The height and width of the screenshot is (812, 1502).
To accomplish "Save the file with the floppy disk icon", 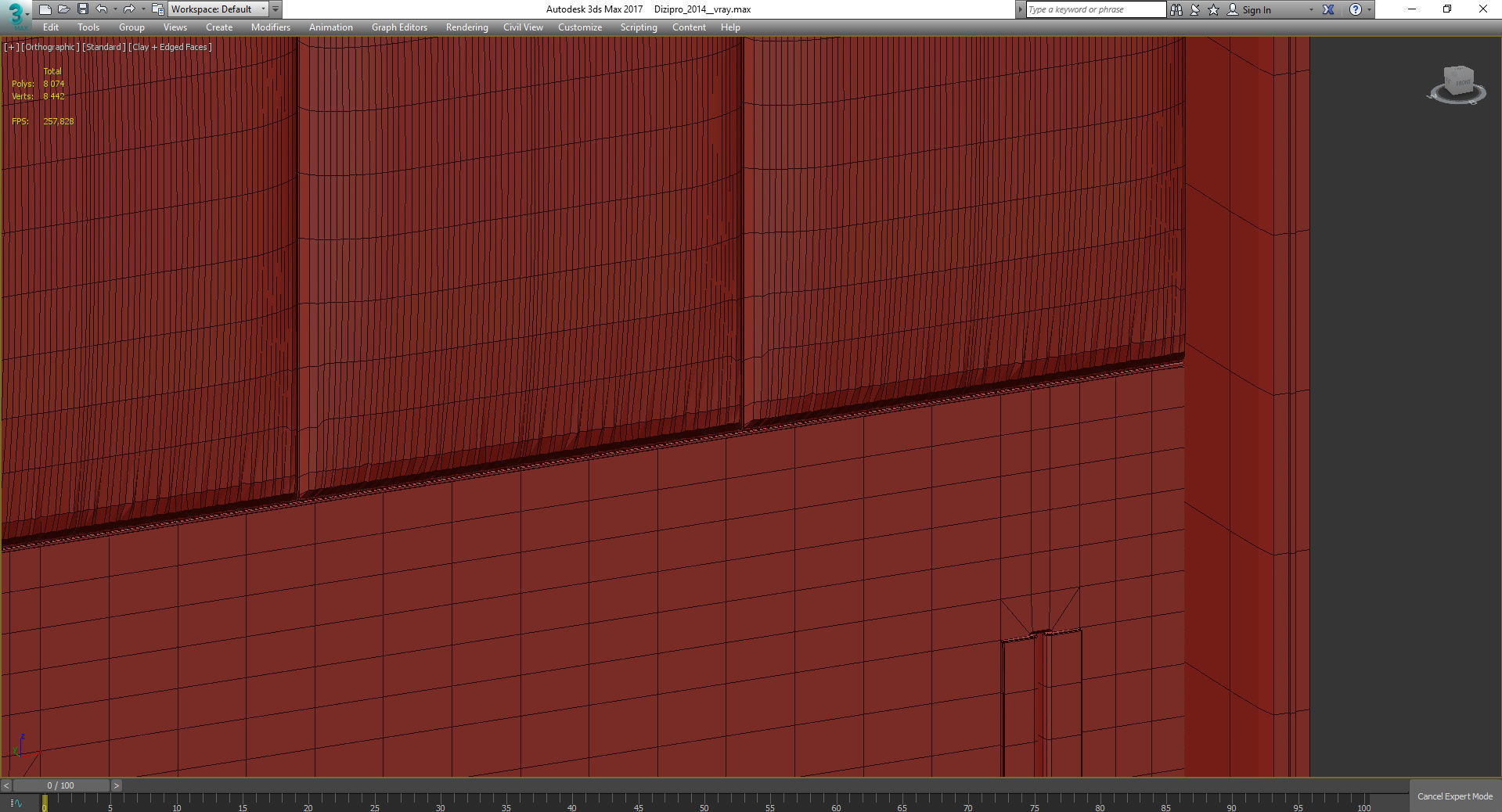I will (83, 9).
